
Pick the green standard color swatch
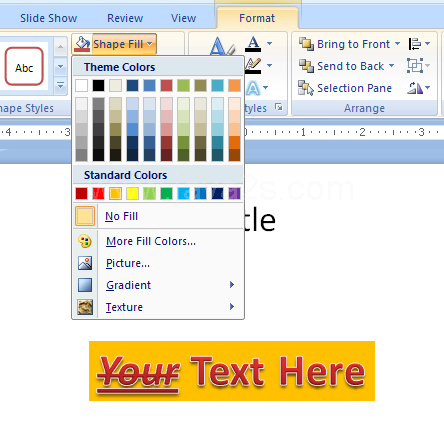click(x=166, y=193)
